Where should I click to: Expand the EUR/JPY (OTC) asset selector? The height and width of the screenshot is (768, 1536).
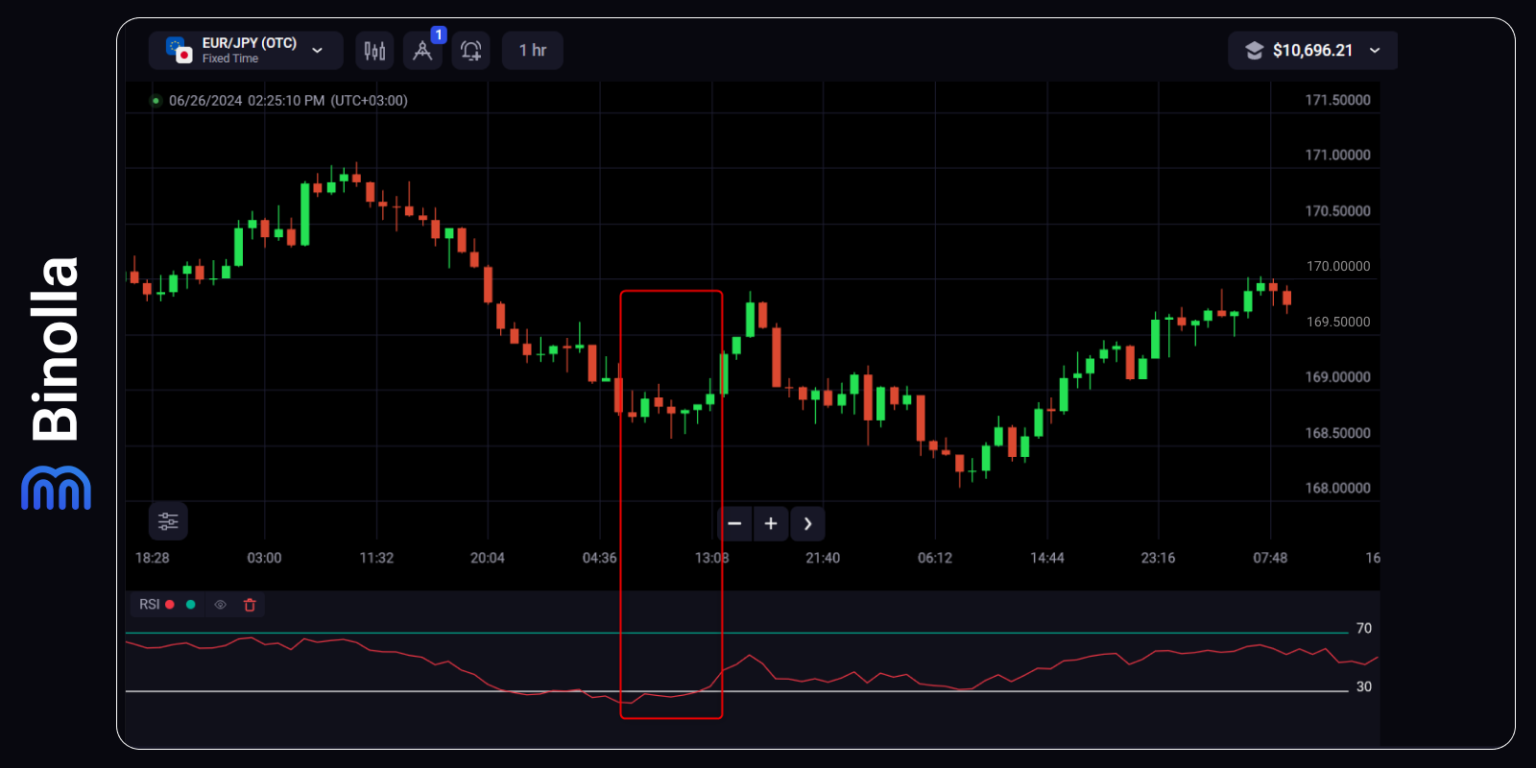pyautogui.click(x=246, y=50)
